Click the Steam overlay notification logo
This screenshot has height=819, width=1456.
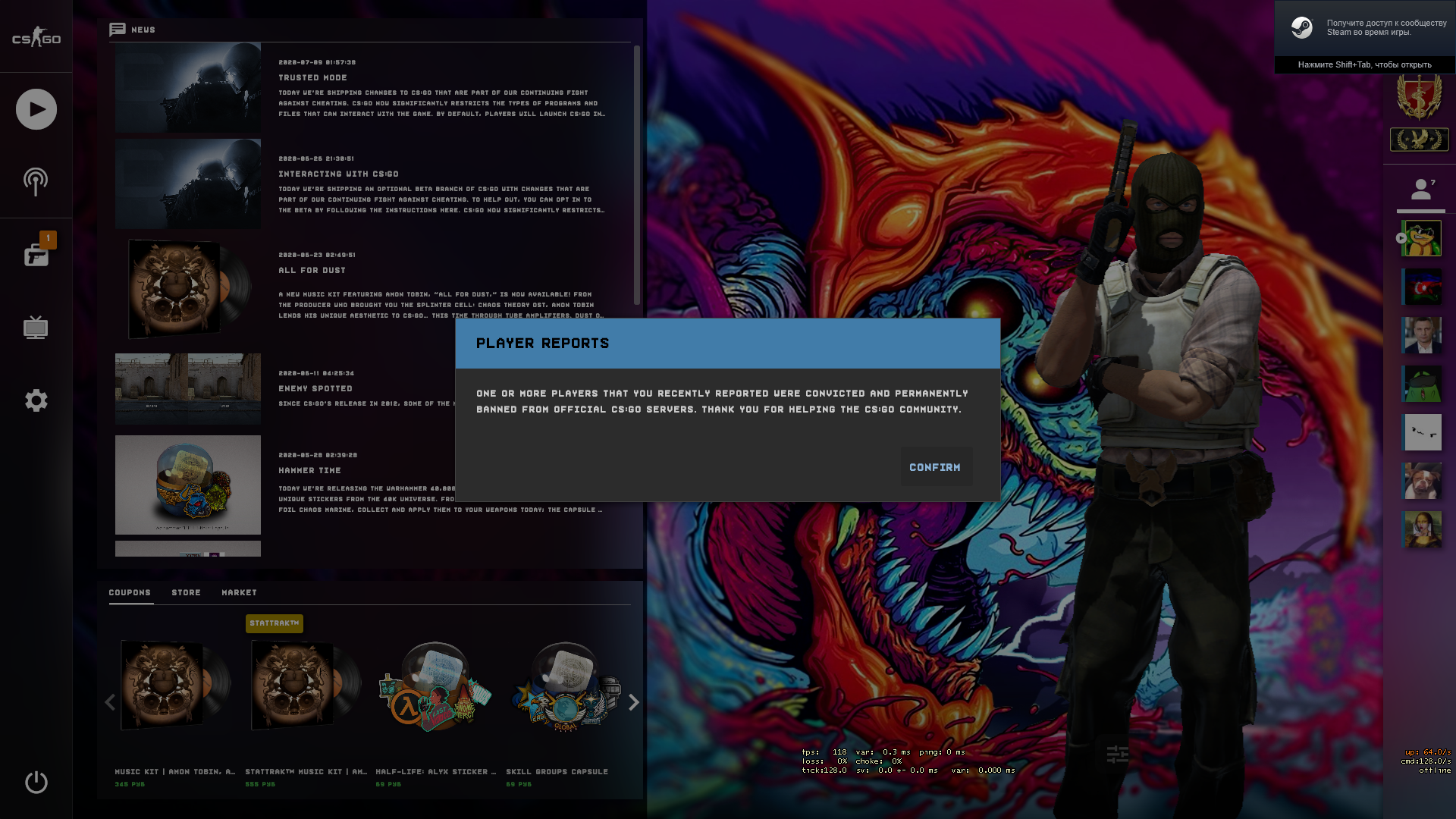click(1302, 28)
